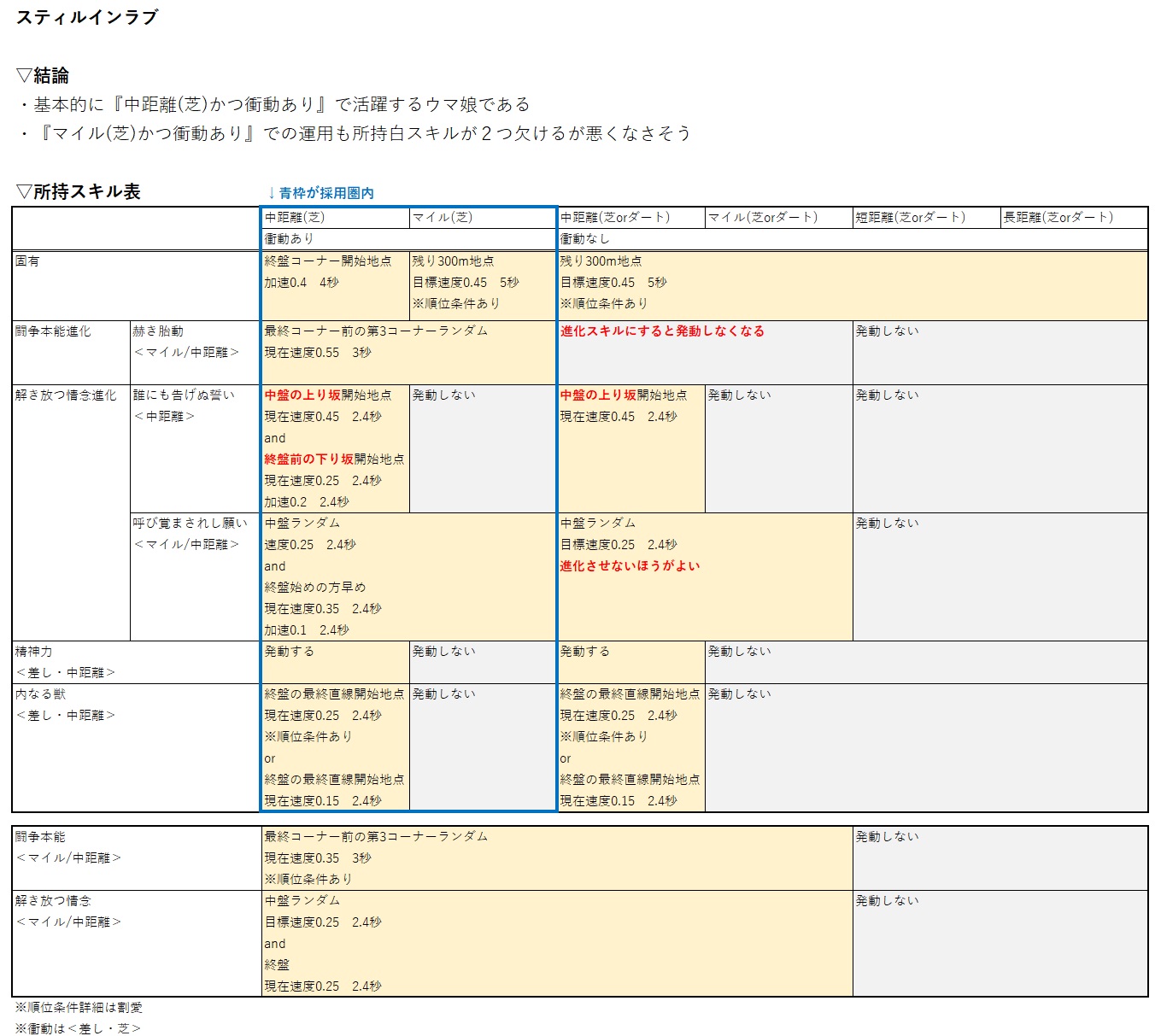Select the skill name 誰にも告げぬ誓い

[x=184, y=395]
